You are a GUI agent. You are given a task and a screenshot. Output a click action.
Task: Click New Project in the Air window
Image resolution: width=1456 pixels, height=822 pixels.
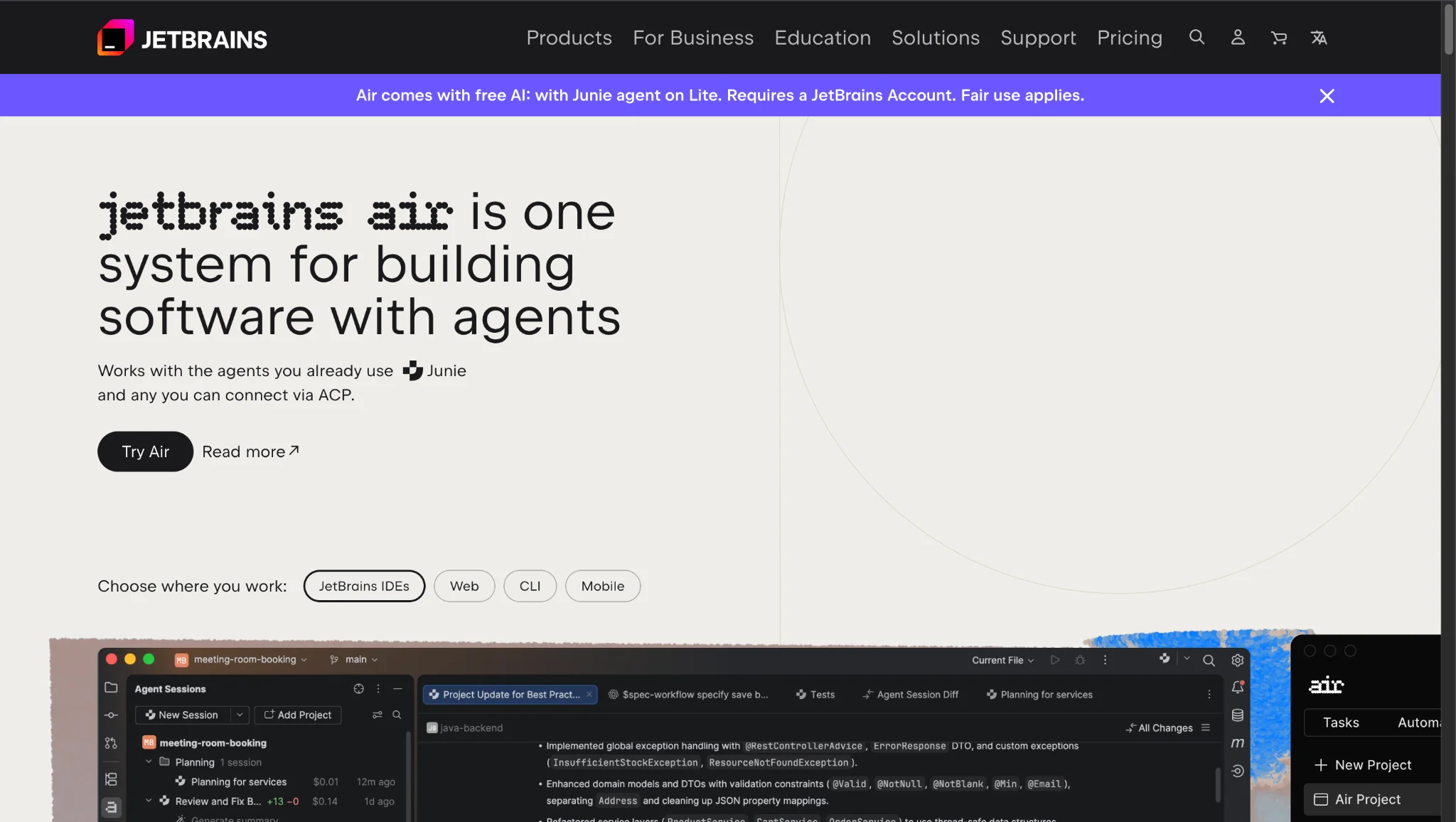coord(1363,765)
